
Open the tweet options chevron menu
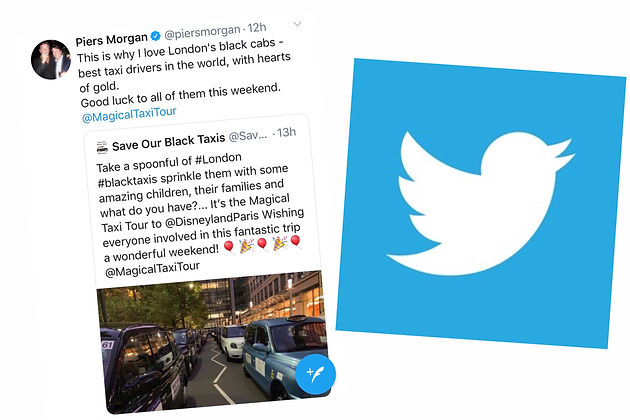[x=297, y=24]
